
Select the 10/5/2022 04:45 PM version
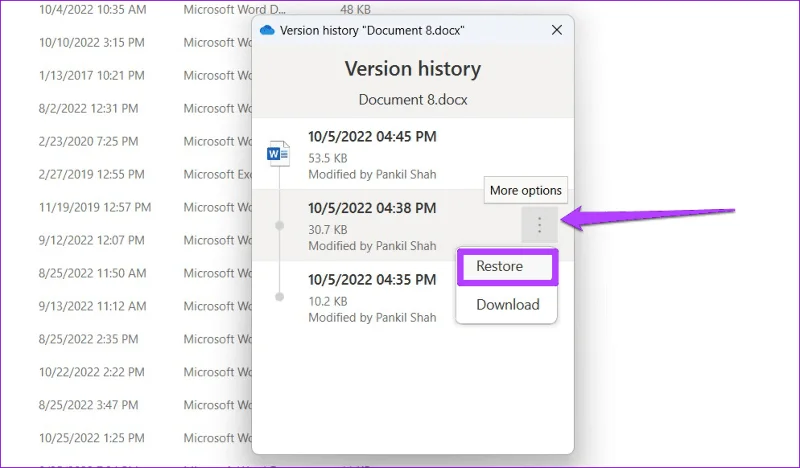413,154
